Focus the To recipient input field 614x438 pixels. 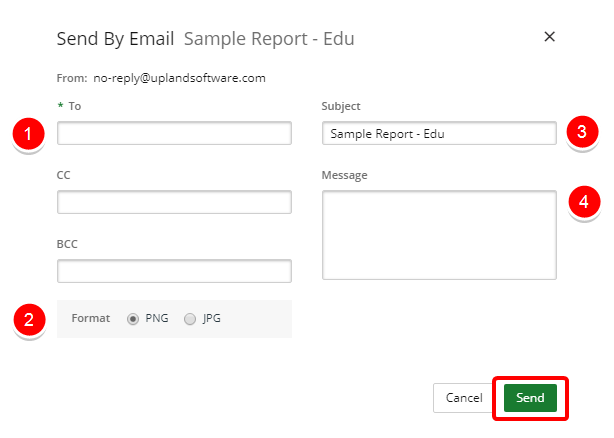[x=174, y=133]
